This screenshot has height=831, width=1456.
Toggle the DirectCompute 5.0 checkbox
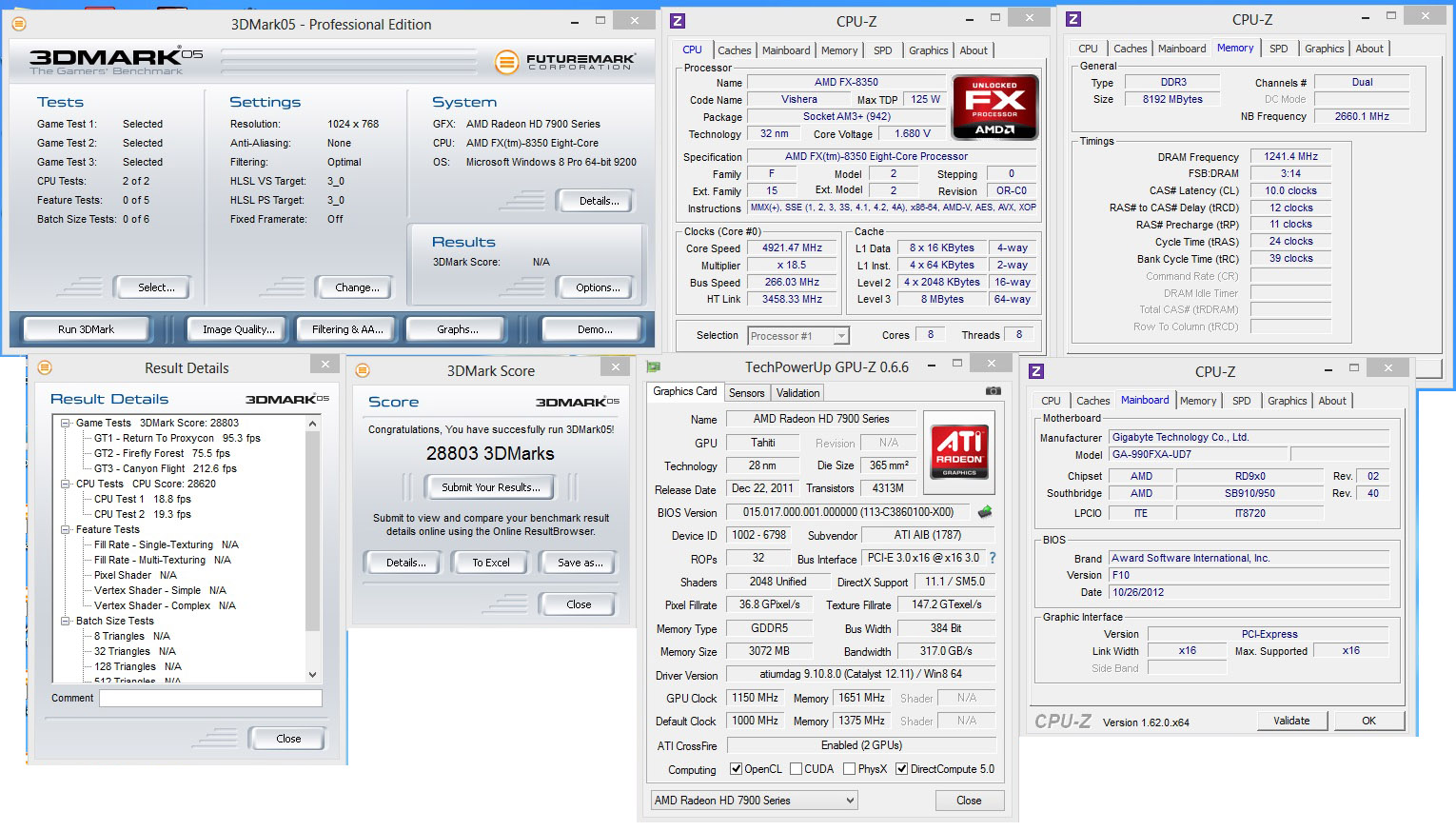point(901,769)
